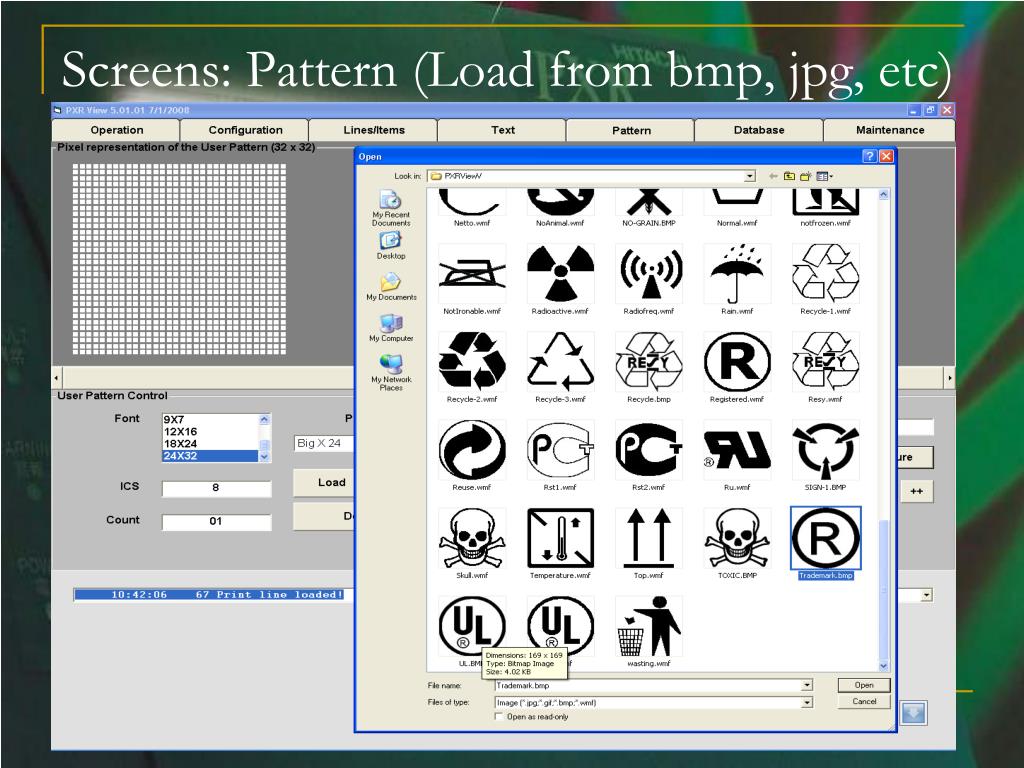The height and width of the screenshot is (768, 1024).
Task: Expand the File name dropdown arrow
Action: (807, 685)
